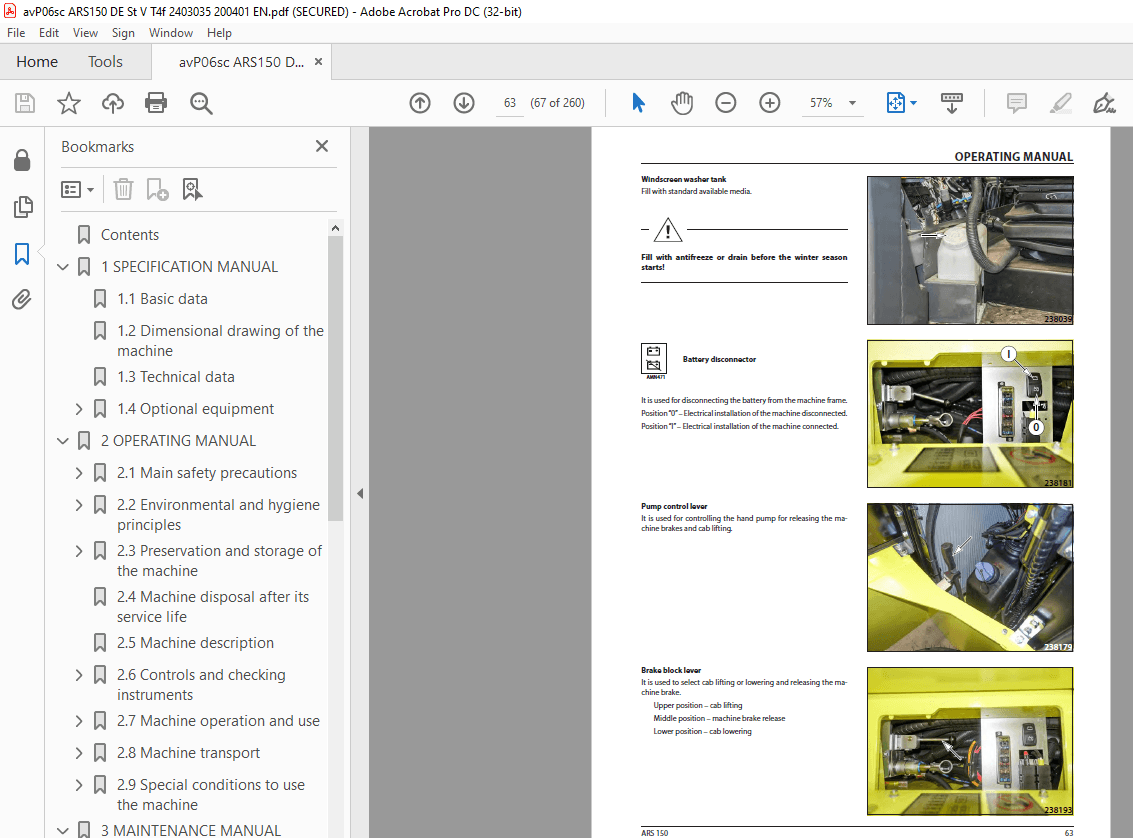Click the Zoom In plus icon
Viewport: 1133px width, 838px height.
[x=769, y=103]
